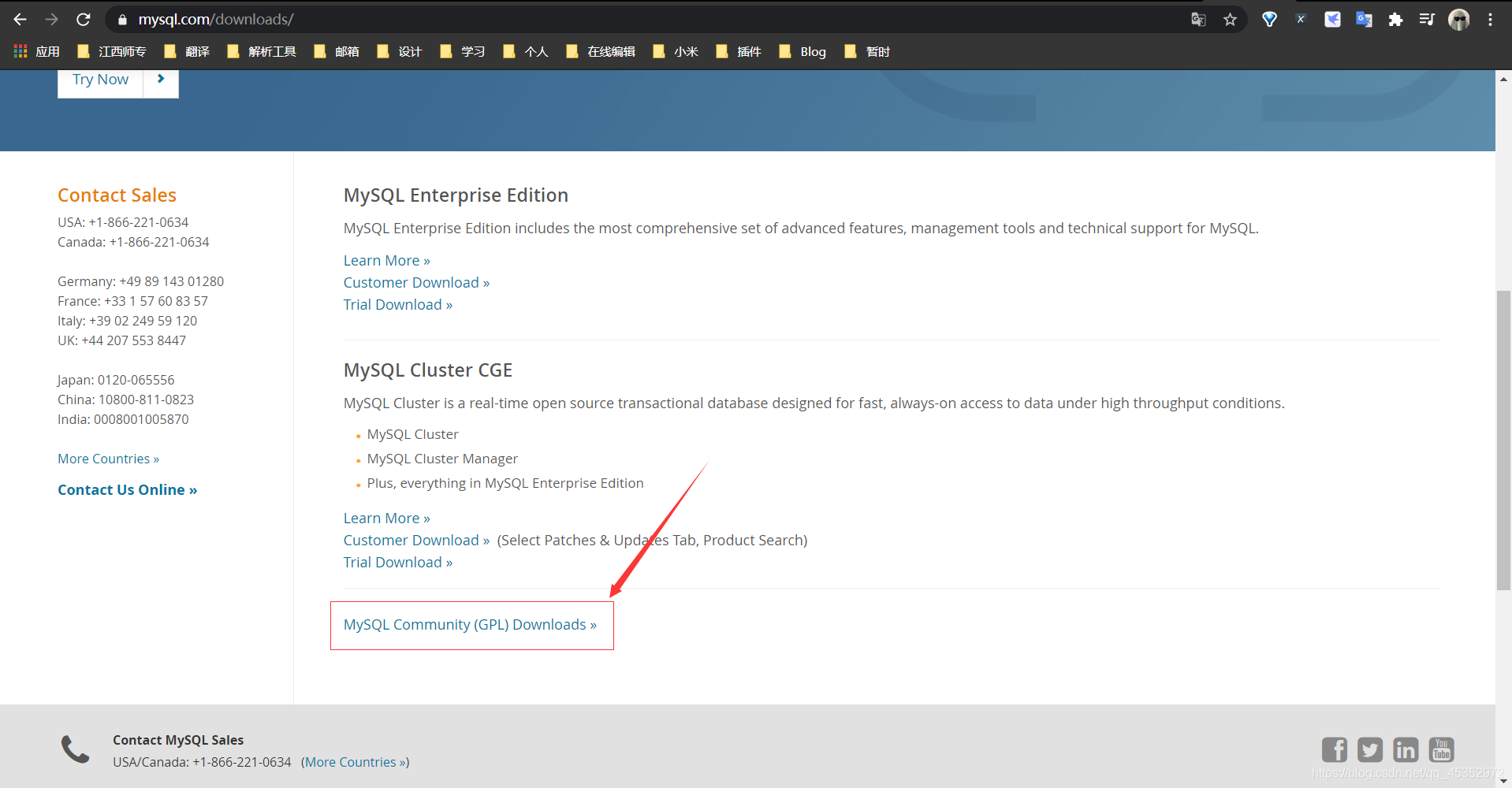
Task: Open the media controls playlist icon
Action: [x=1427, y=20]
